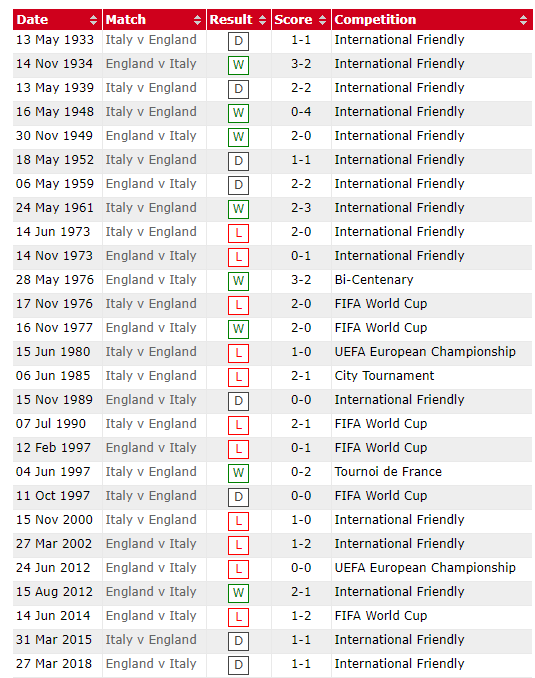Sort Competition column using its arrows
The width and height of the screenshot is (535, 678).
click(x=523, y=20)
